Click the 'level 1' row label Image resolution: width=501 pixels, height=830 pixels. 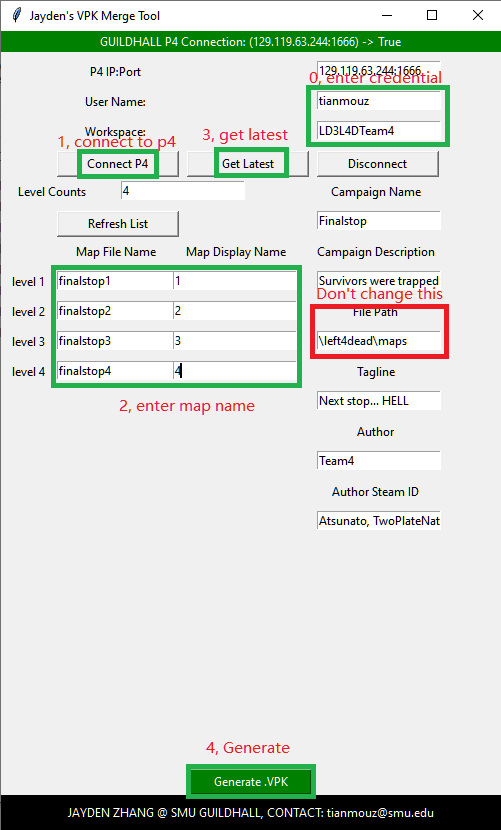tap(28, 282)
